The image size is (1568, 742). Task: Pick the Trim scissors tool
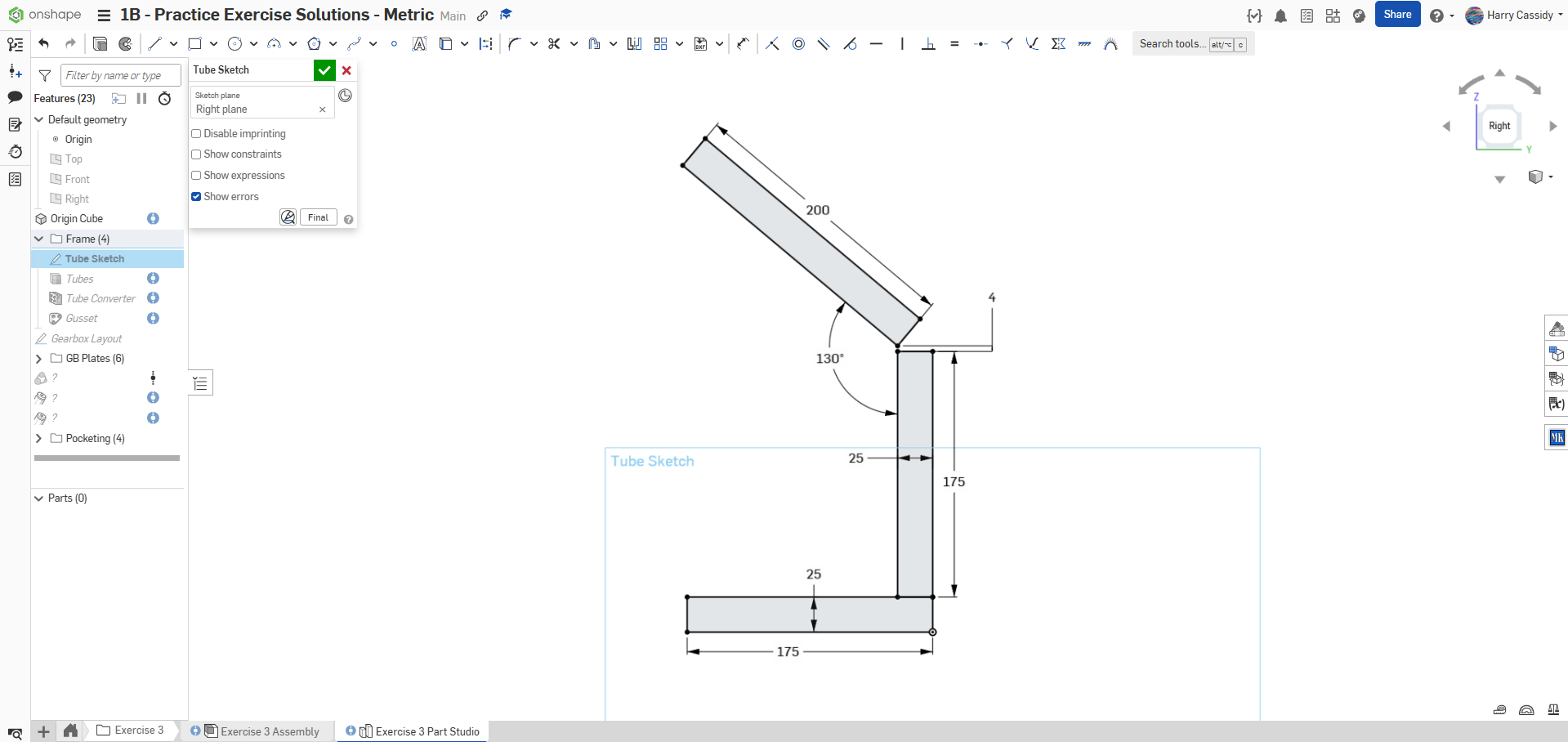[554, 44]
